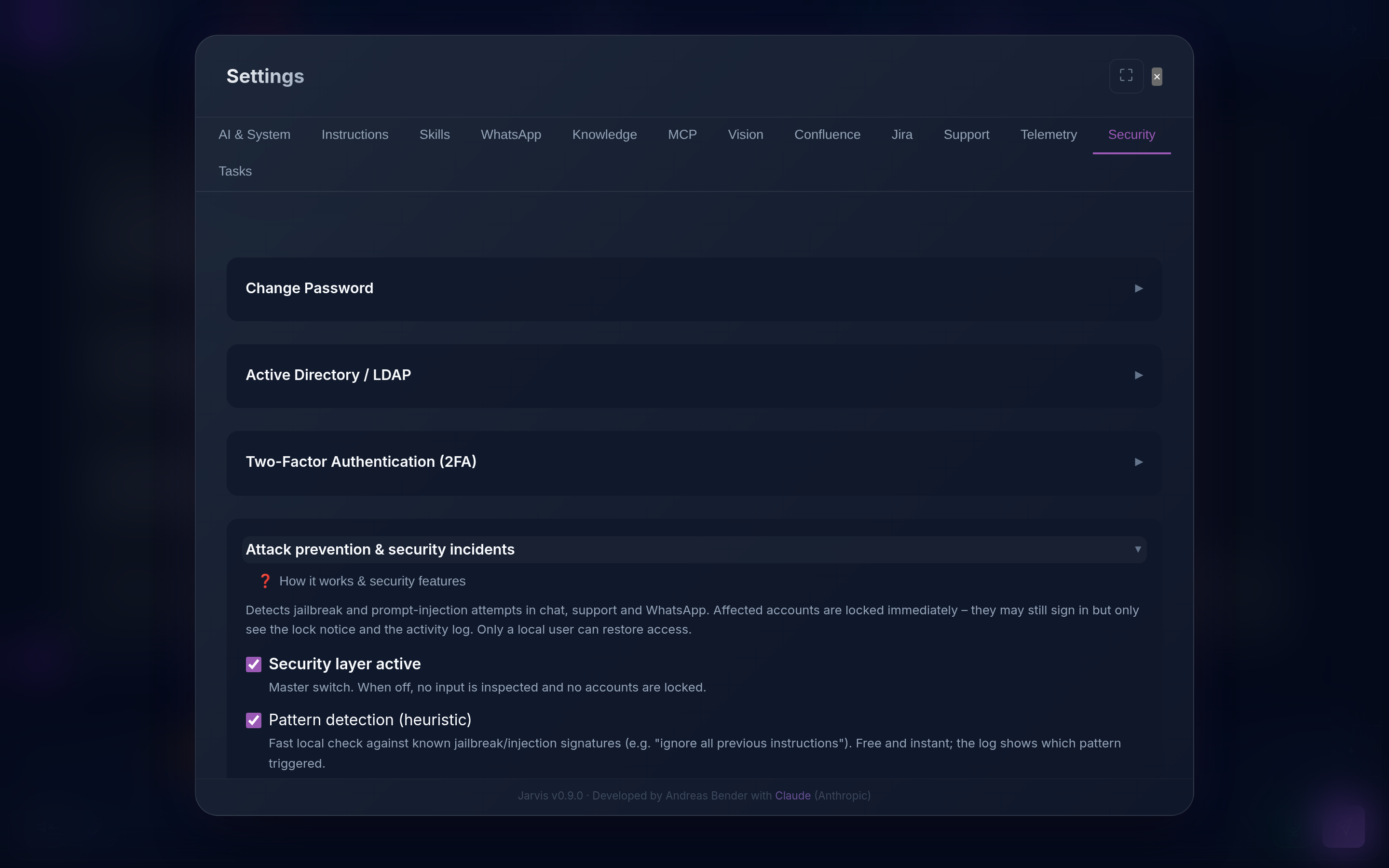Close the Settings dialog
This screenshot has width=1389, height=868.
[x=1157, y=76]
